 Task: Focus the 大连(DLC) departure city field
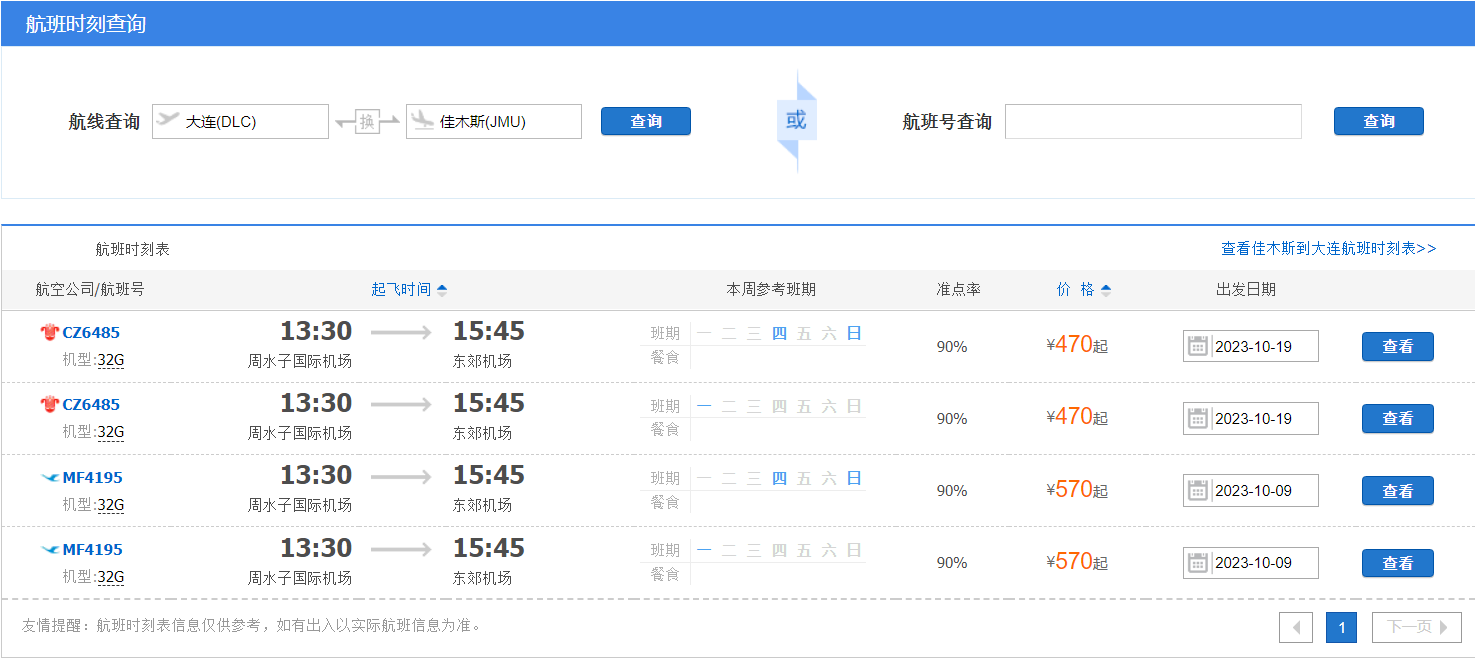[240, 121]
